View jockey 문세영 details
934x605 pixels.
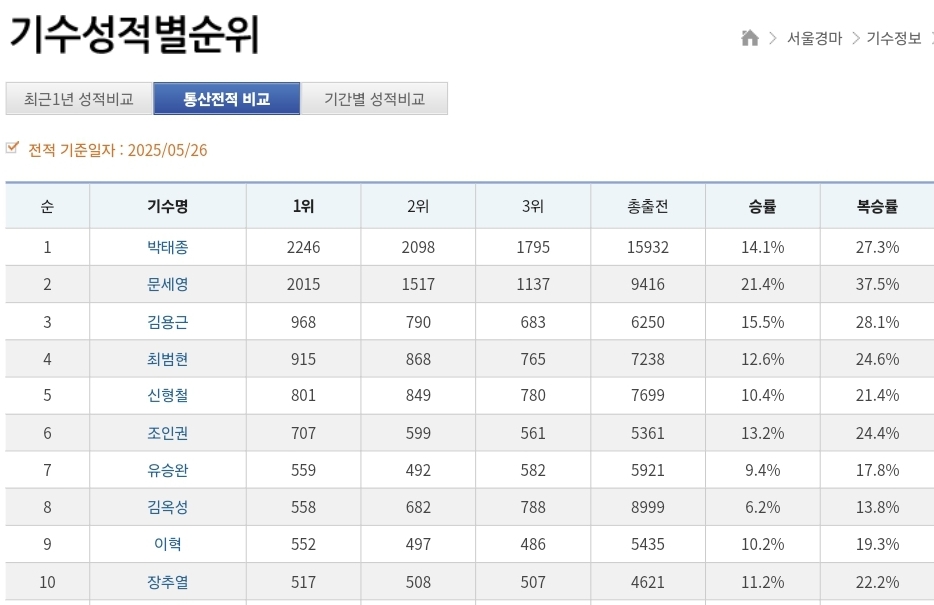167,284
